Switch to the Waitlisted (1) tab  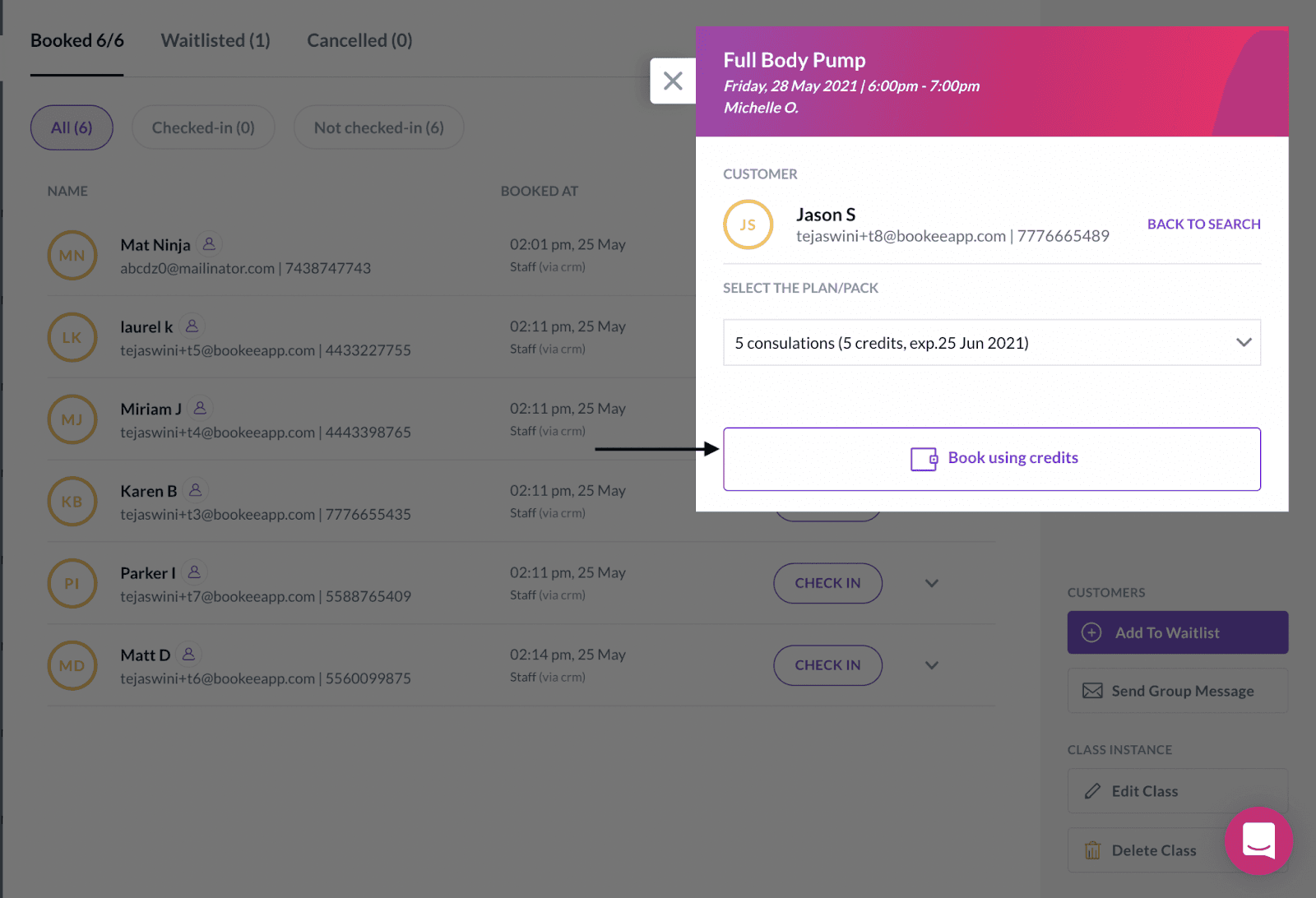(215, 40)
